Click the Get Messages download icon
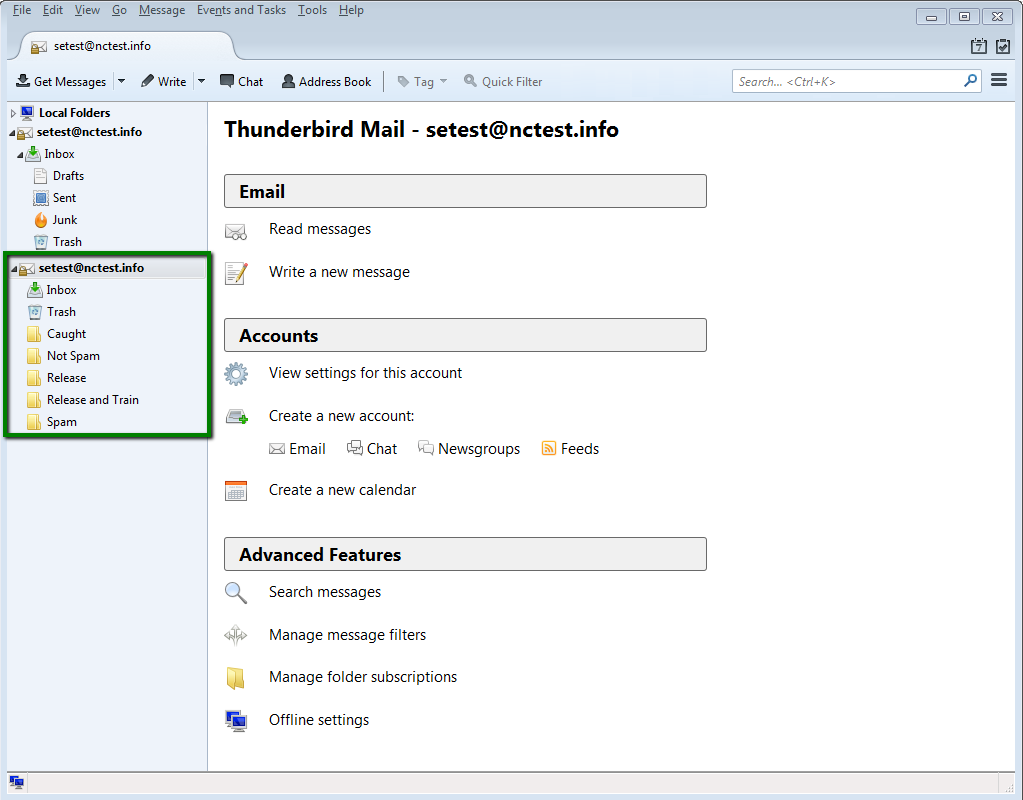This screenshot has width=1023, height=800. click(23, 81)
